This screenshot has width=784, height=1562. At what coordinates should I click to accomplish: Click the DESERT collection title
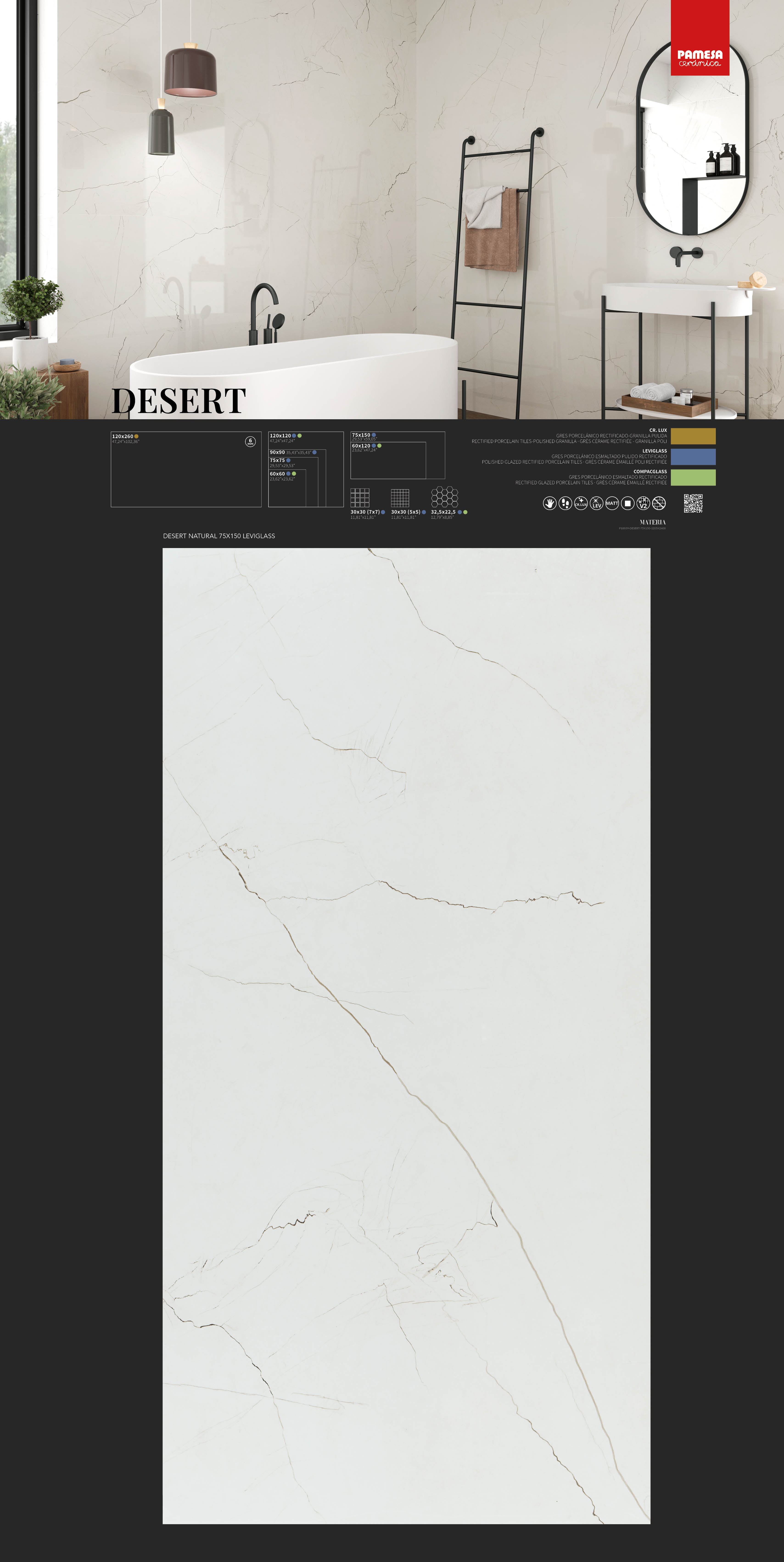(178, 401)
